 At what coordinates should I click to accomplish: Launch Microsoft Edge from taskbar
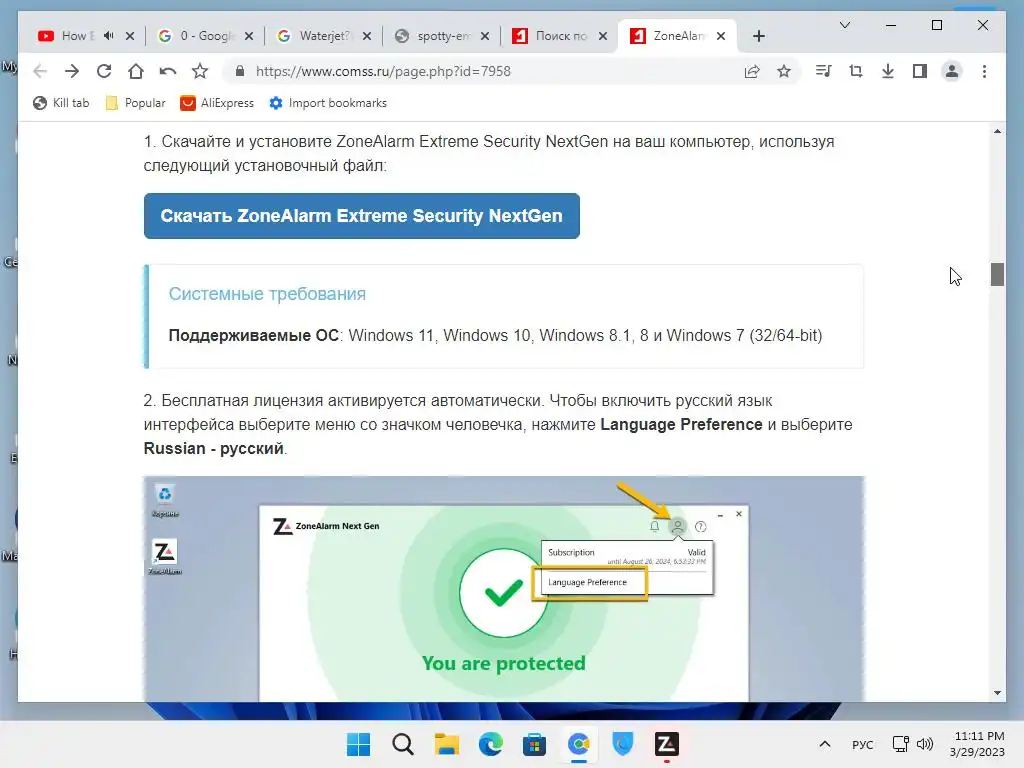(490, 744)
